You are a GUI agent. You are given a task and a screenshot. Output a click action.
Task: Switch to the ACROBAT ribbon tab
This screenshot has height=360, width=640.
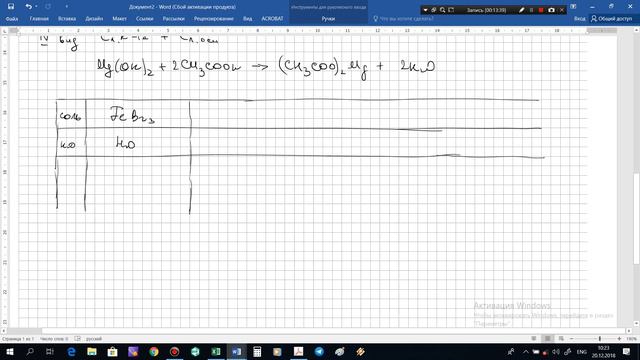tap(272, 18)
